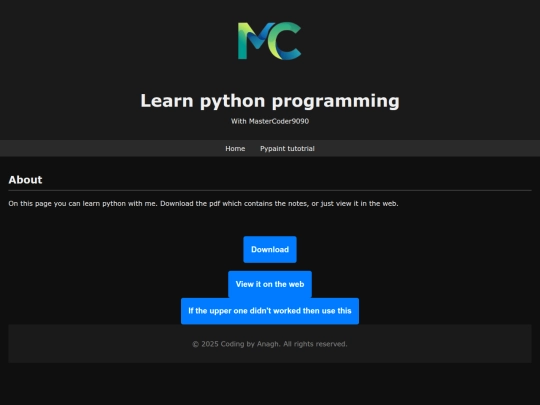
Task: Use the 'If the upper one didn't worked' button
Action: coord(270,311)
